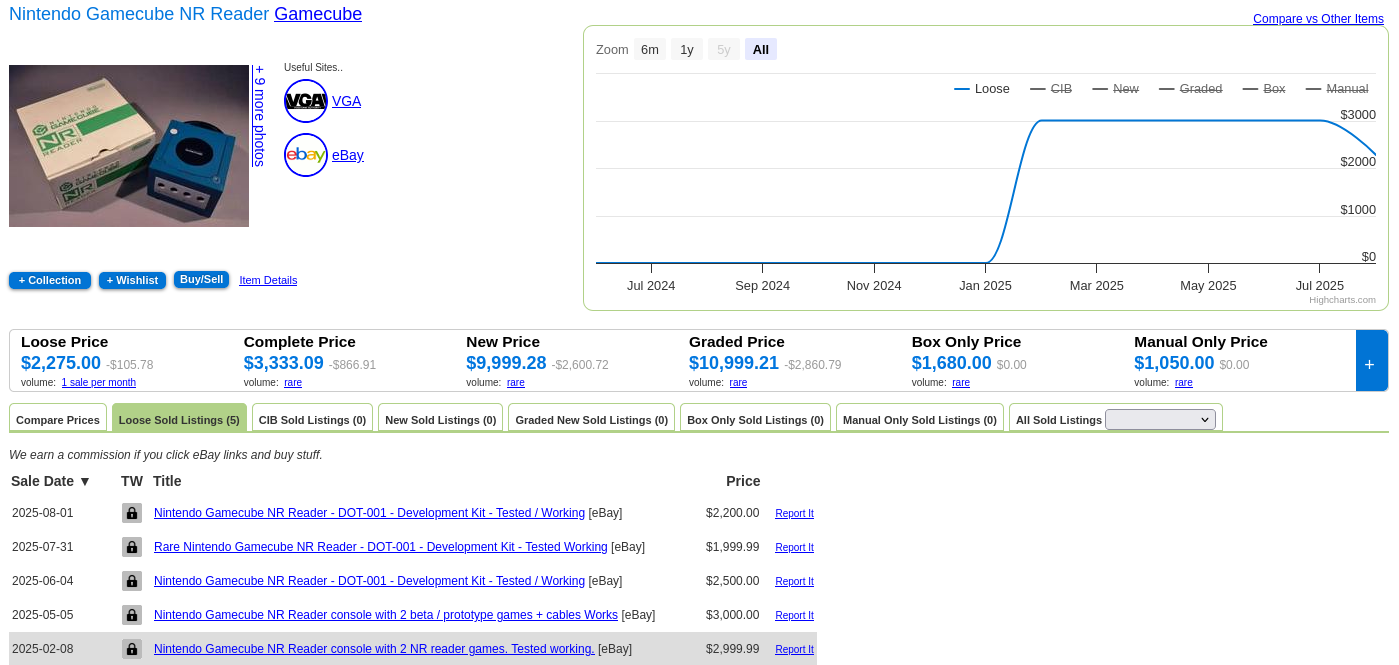This screenshot has width=1399, height=665.
Task: Add item with + Wishlist button
Action: pos(132,280)
